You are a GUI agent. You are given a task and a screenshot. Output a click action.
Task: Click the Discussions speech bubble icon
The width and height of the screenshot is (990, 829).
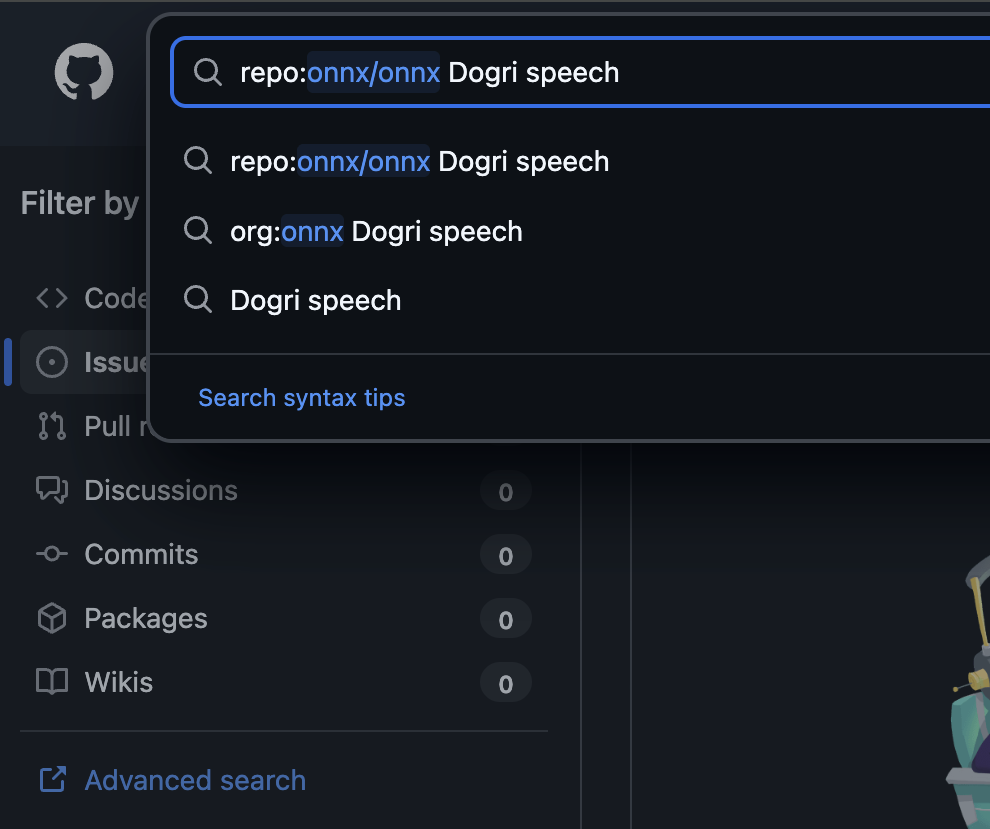52,490
